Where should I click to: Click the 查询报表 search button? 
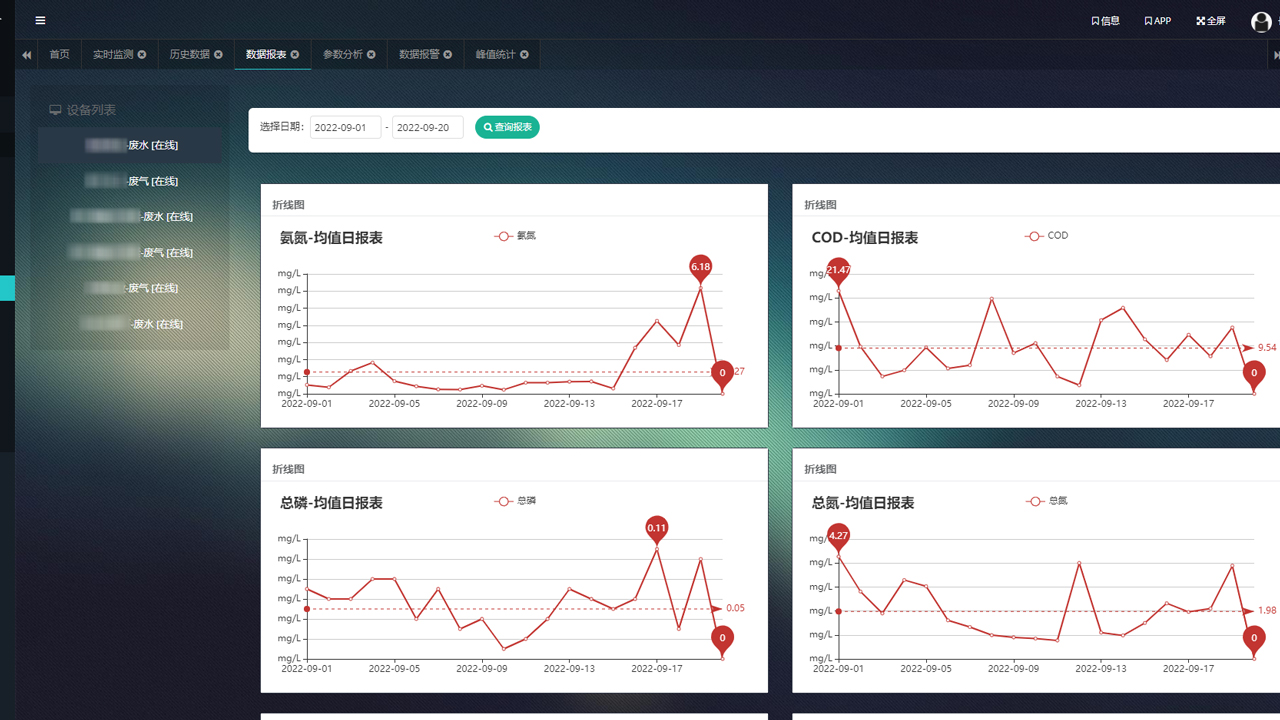pos(507,127)
